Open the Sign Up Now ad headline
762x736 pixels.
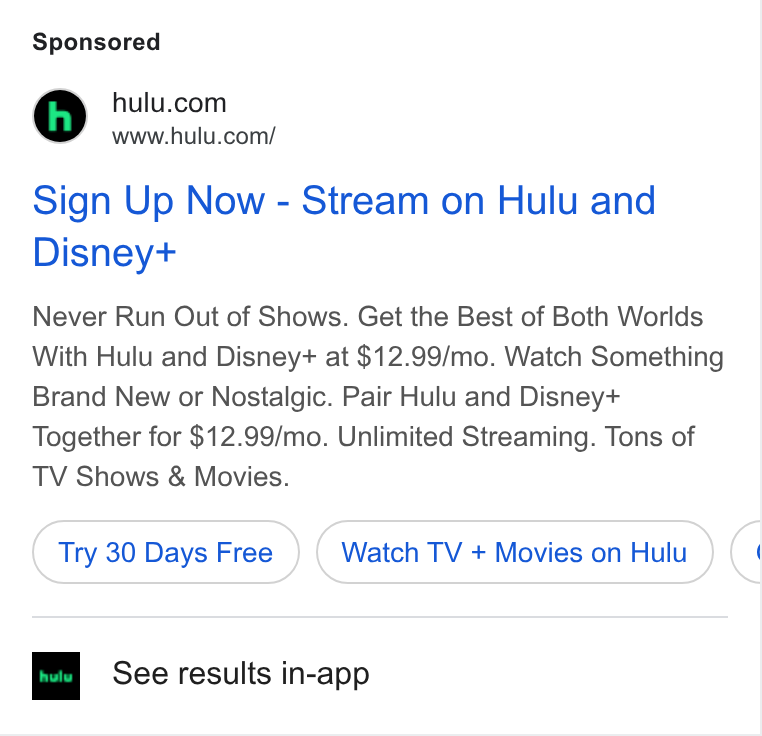pyautogui.click(x=344, y=226)
